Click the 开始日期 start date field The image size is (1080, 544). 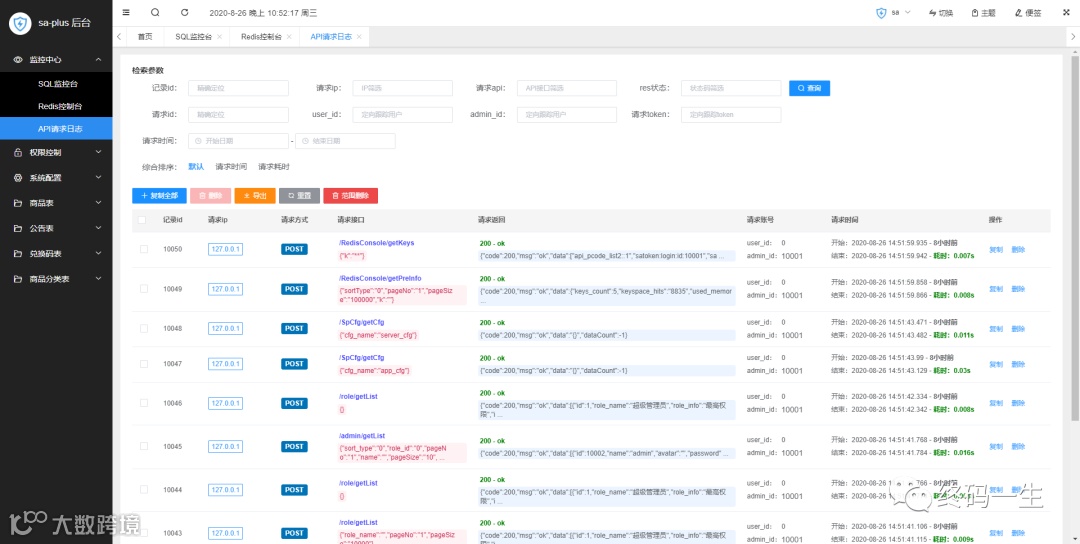click(x=238, y=140)
